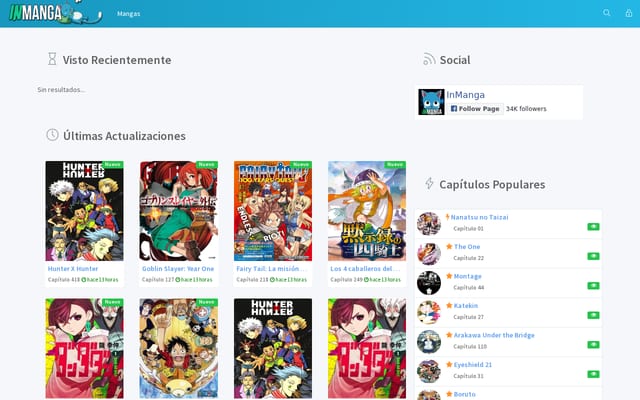The width and height of the screenshot is (640, 400).
Task: Click the Goblin Slayer cover image
Action: point(178,211)
